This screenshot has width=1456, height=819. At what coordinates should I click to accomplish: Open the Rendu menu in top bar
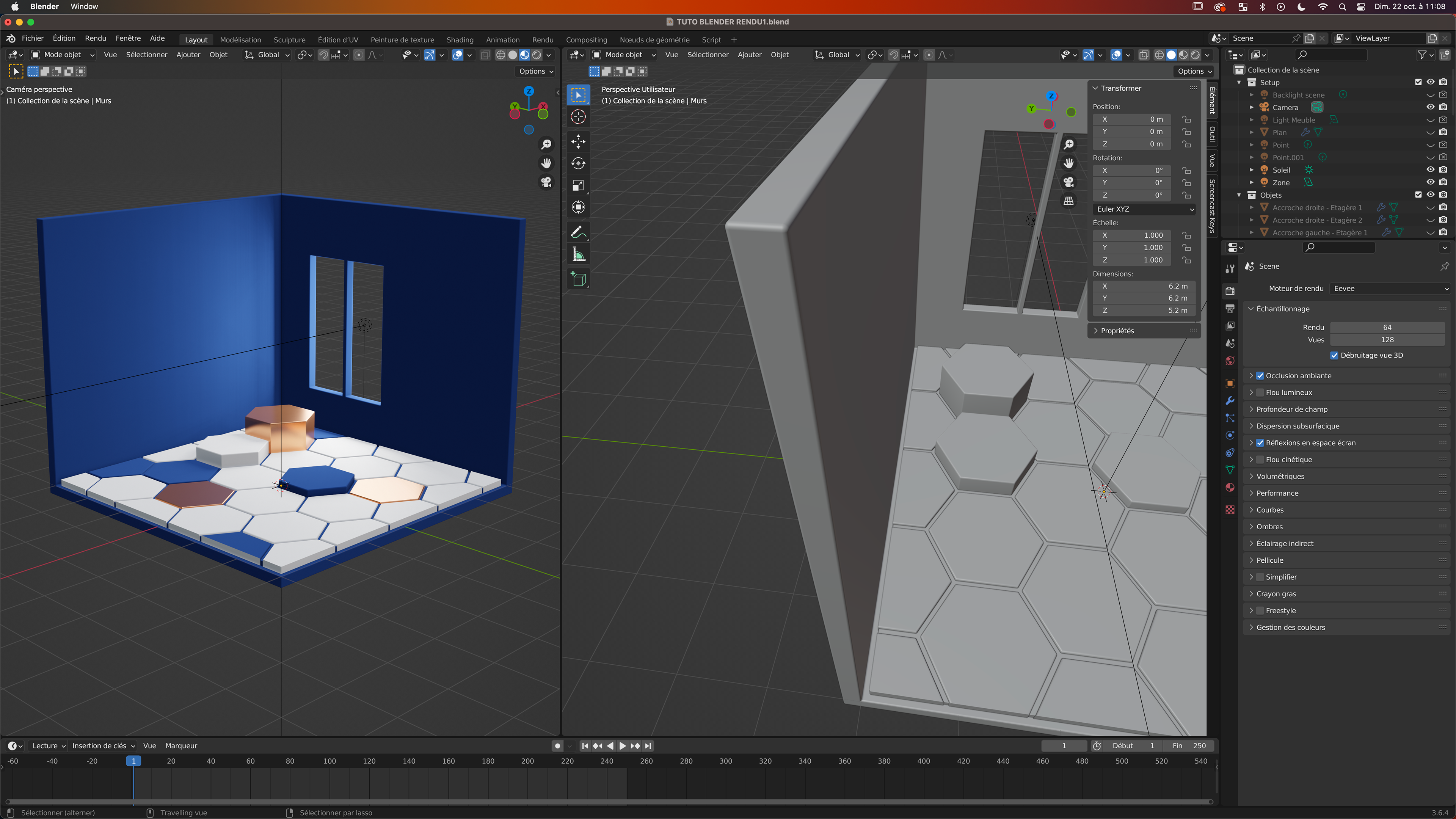(x=96, y=38)
